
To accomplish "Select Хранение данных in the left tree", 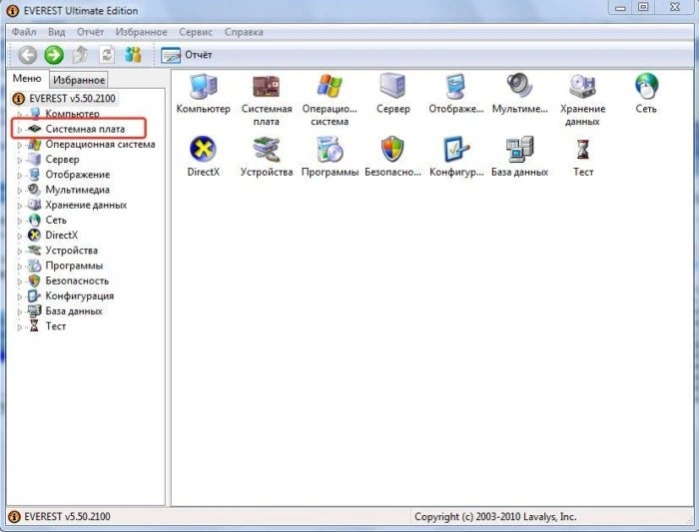I will coord(86,205).
